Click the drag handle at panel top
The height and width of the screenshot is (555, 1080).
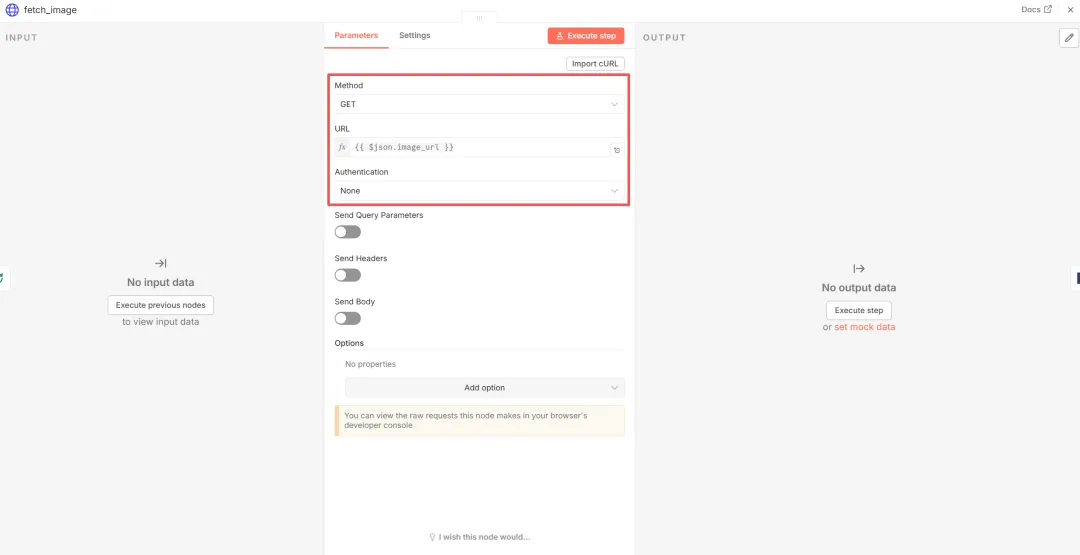479,17
